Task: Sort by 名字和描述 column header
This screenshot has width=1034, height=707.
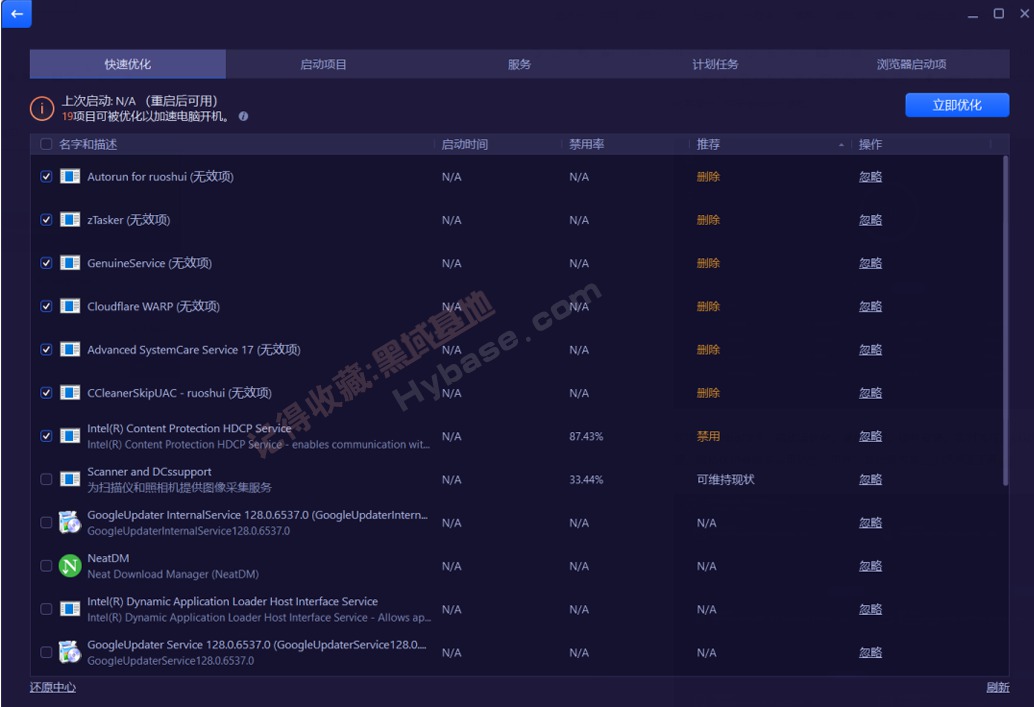Action: [88, 144]
